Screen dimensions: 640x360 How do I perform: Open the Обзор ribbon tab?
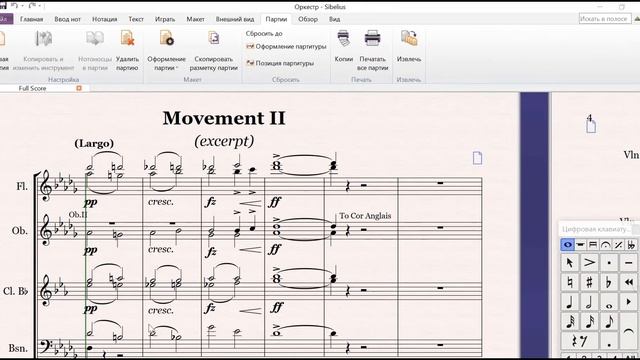click(308, 19)
